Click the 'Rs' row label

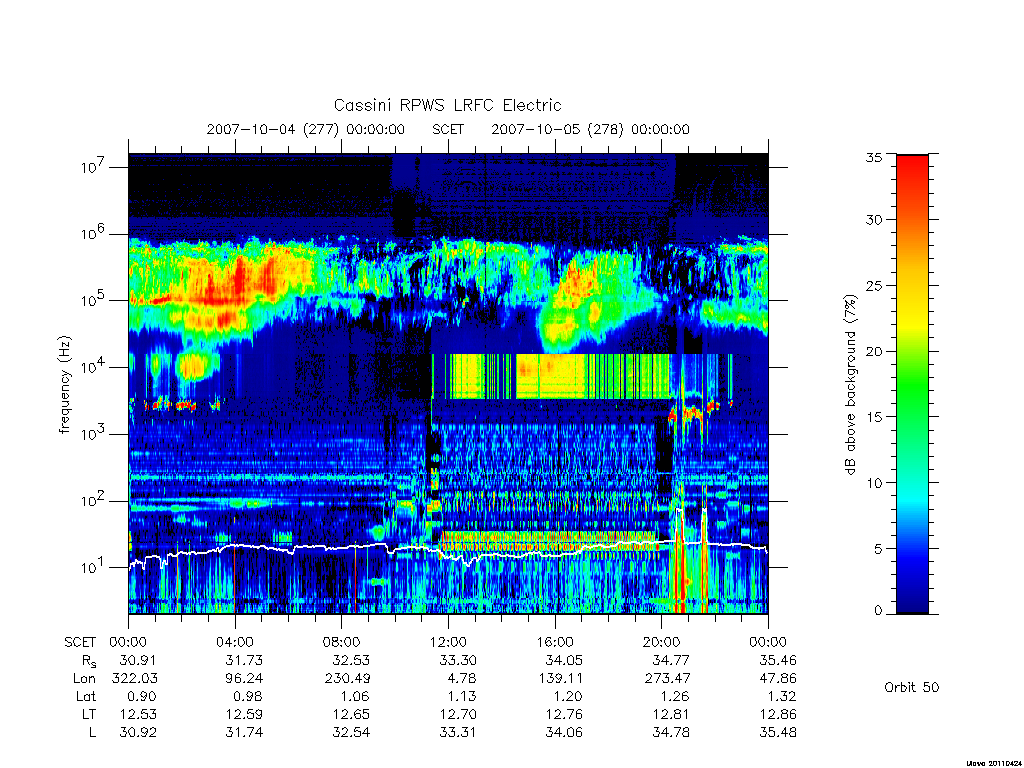tap(89, 661)
